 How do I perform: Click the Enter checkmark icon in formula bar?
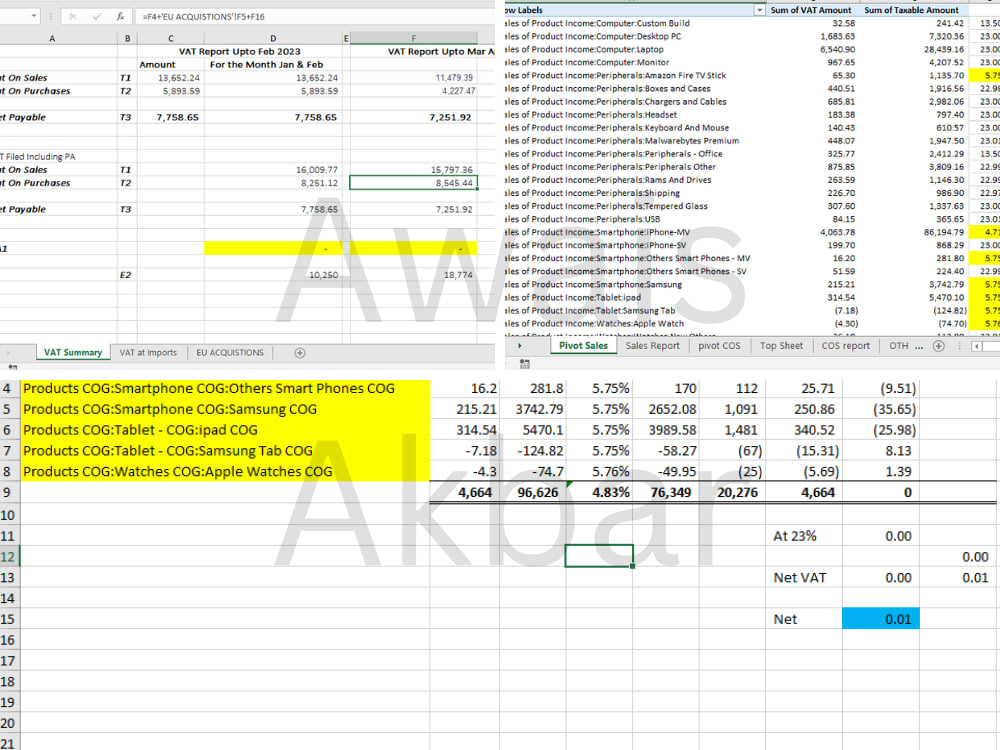(x=97, y=15)
